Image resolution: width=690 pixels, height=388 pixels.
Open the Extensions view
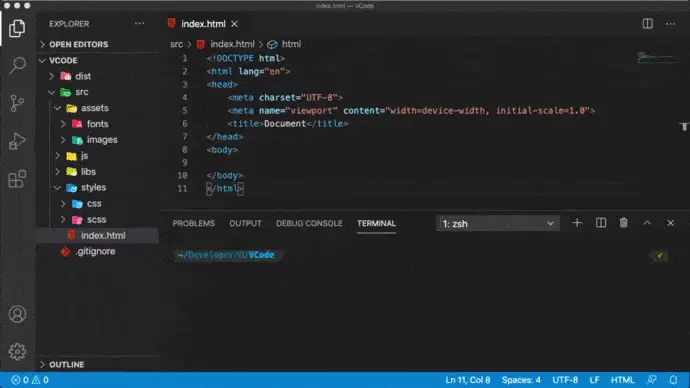pos(17,179)
